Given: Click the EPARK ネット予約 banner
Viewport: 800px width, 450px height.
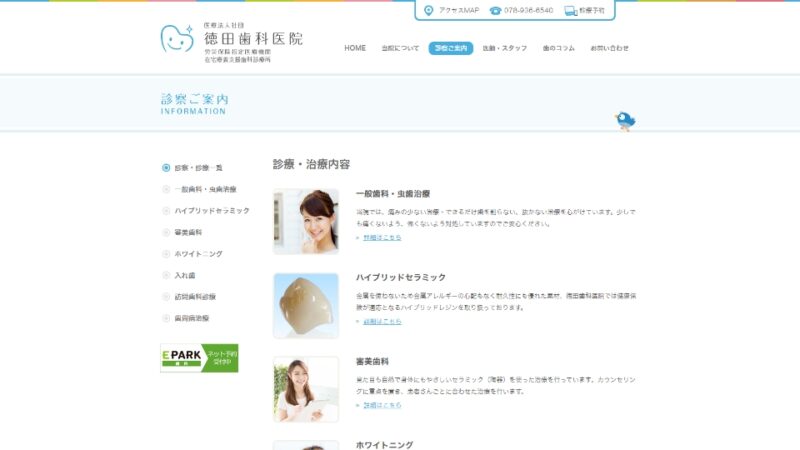Looking at the screenshot, I should [x=199, y=358].
